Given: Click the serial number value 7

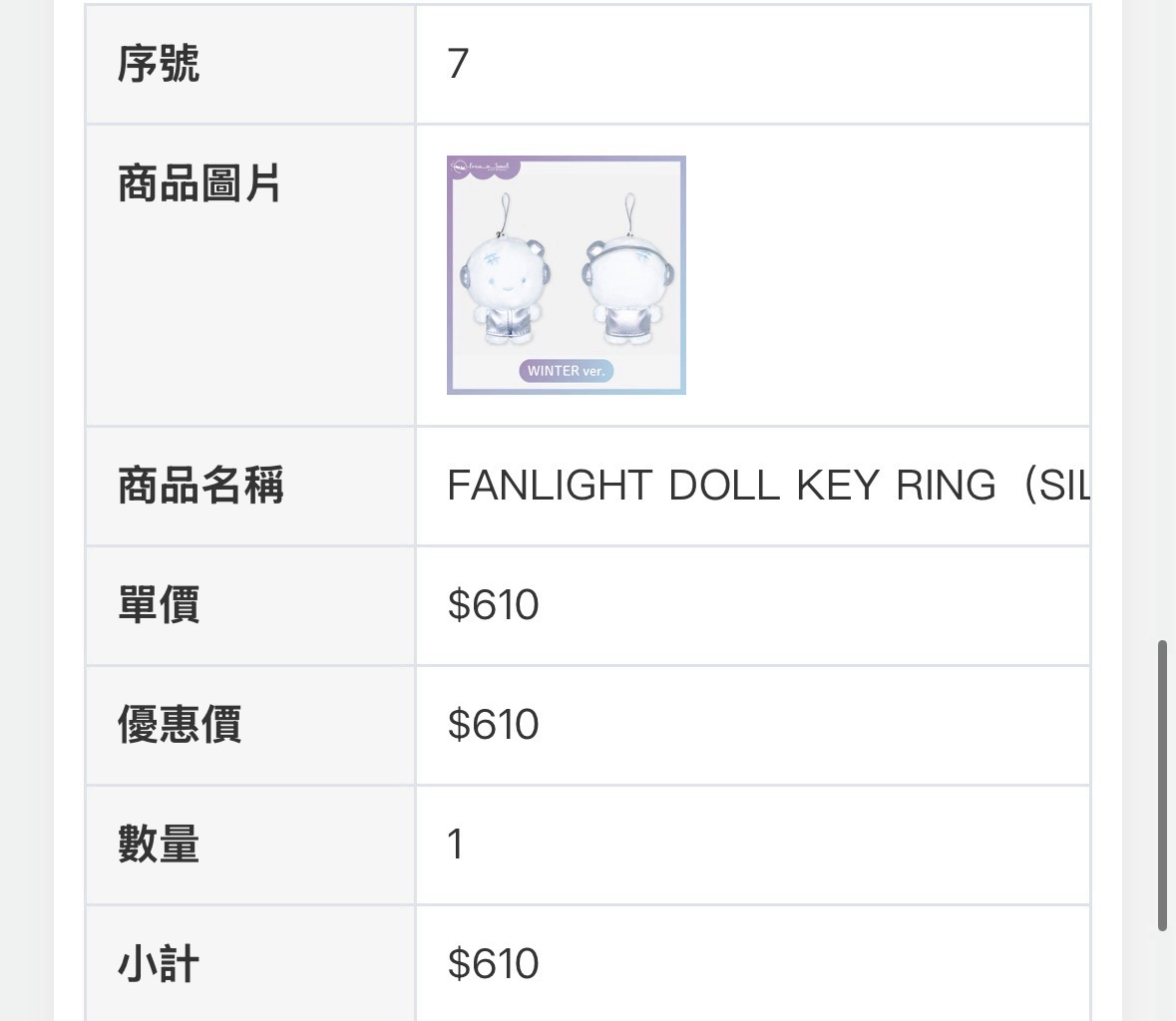Looking at the screenshot, I should click(458, 65).
